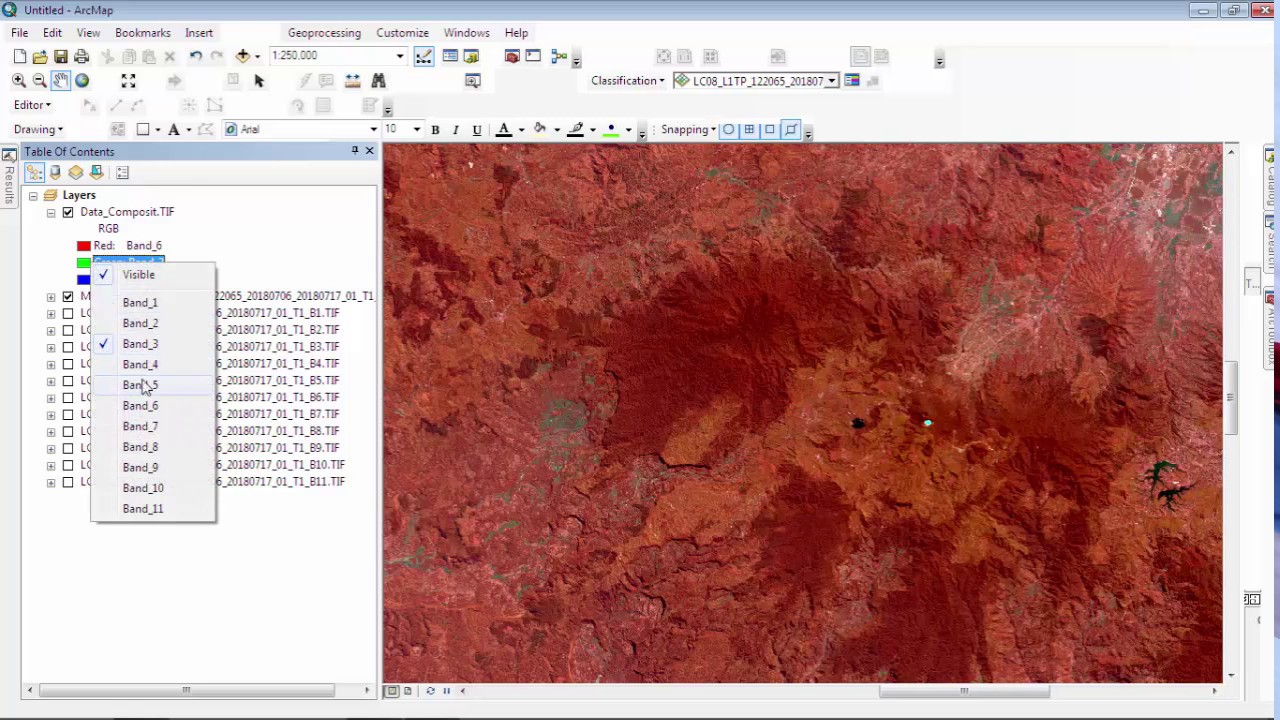Zoom to Full Extent globe icon
This screenshot has height=720, width=1280.
tap(82, 81)
